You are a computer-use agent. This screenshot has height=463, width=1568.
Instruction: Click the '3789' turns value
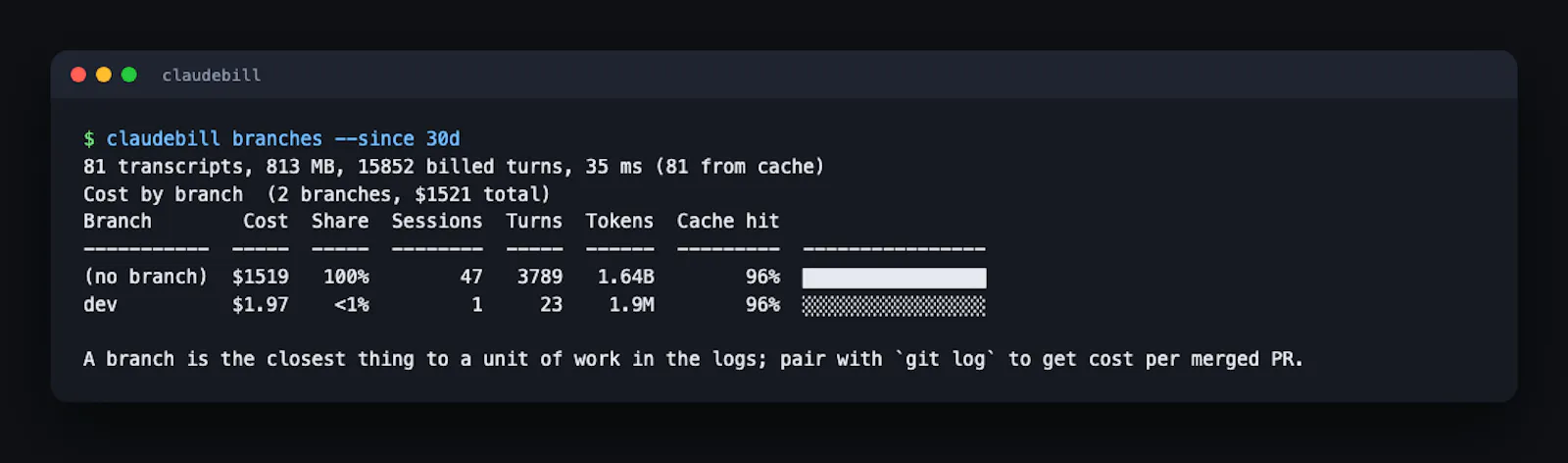(540, 278)
